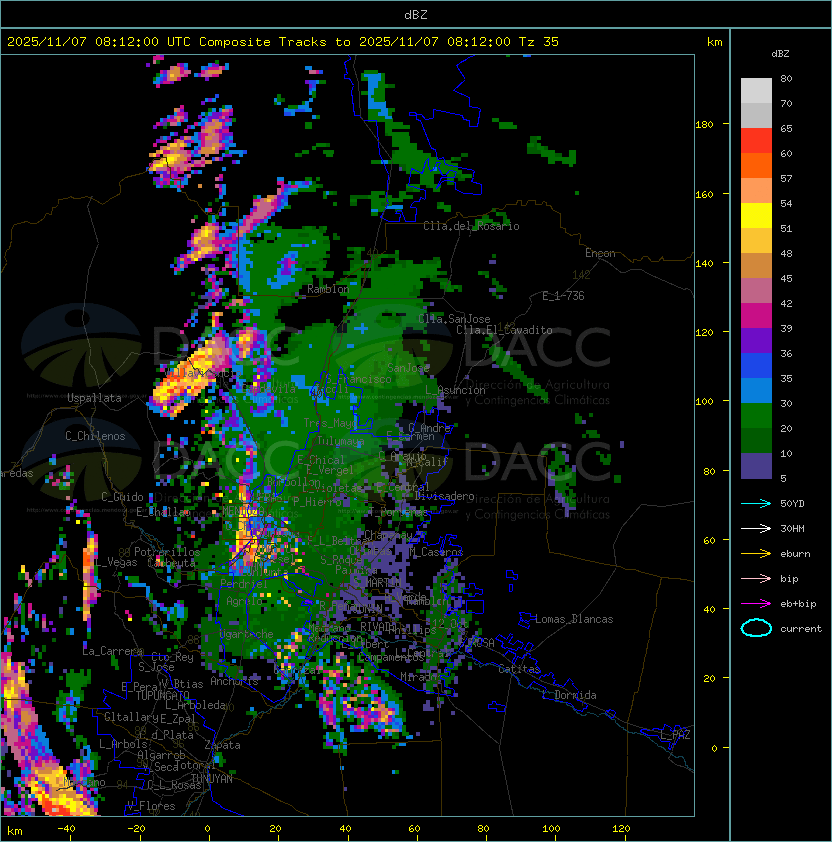Screen dimensions: 832x842
Task: Select the magenta 39-42 dBZ swatch
Action: click(x=756, y=316)
